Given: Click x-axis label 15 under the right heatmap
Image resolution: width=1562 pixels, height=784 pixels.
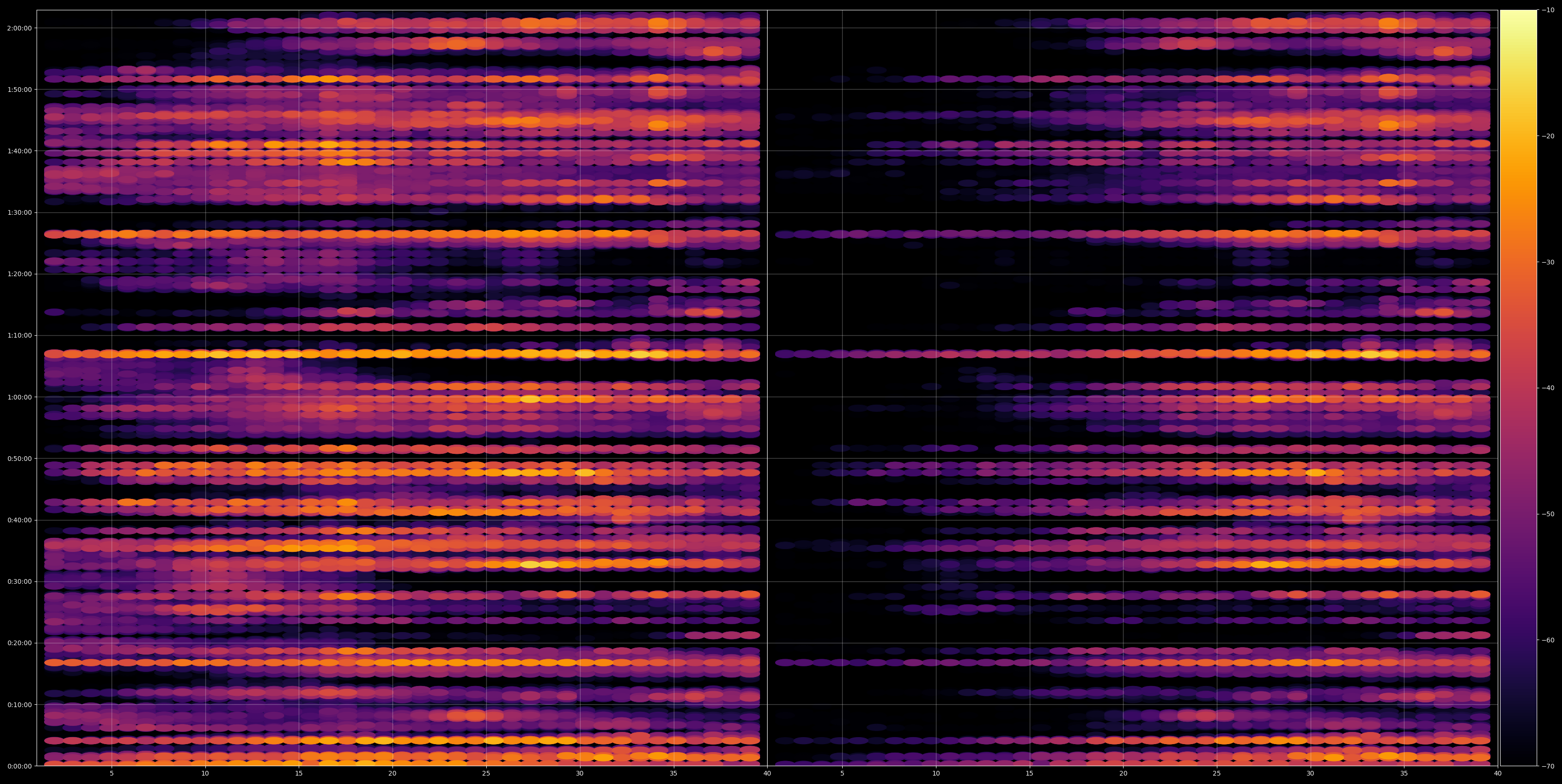Looking at the screenshot, I should 1030,774.
